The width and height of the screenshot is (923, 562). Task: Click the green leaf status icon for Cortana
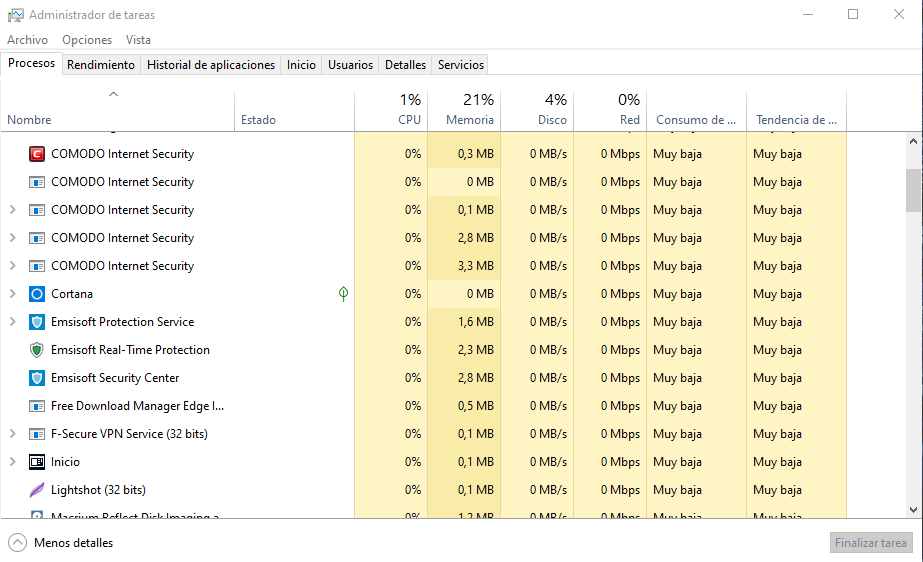[343, 294]
